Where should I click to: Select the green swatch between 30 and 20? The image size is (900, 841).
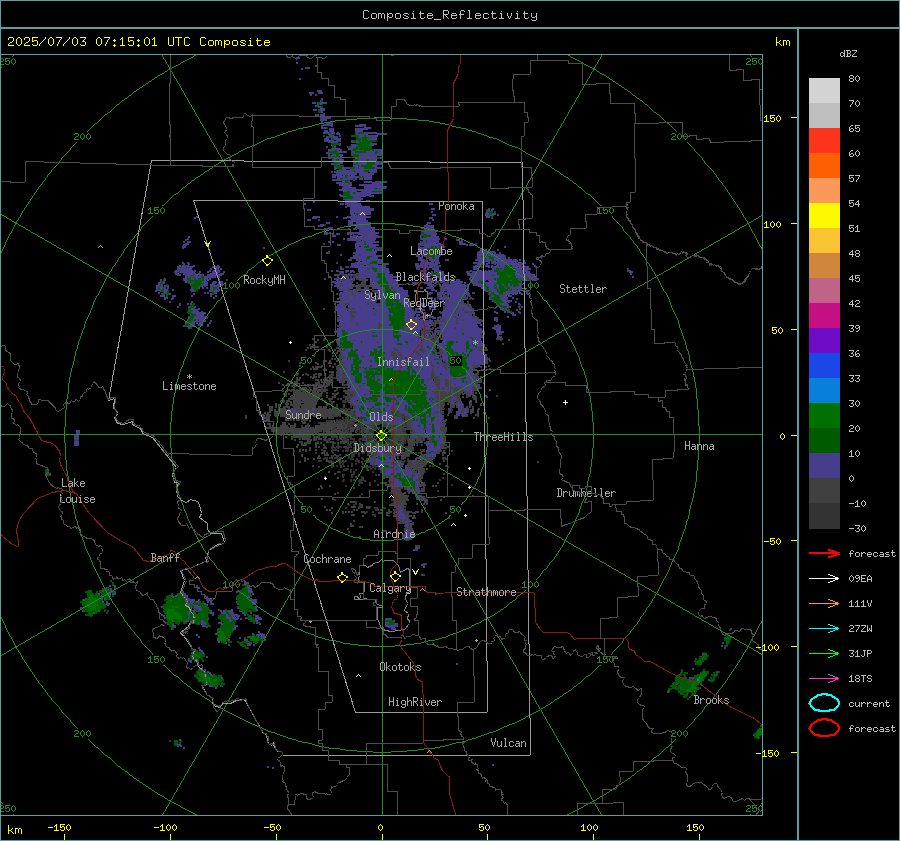pyautogui.click(x=824, y=416)
